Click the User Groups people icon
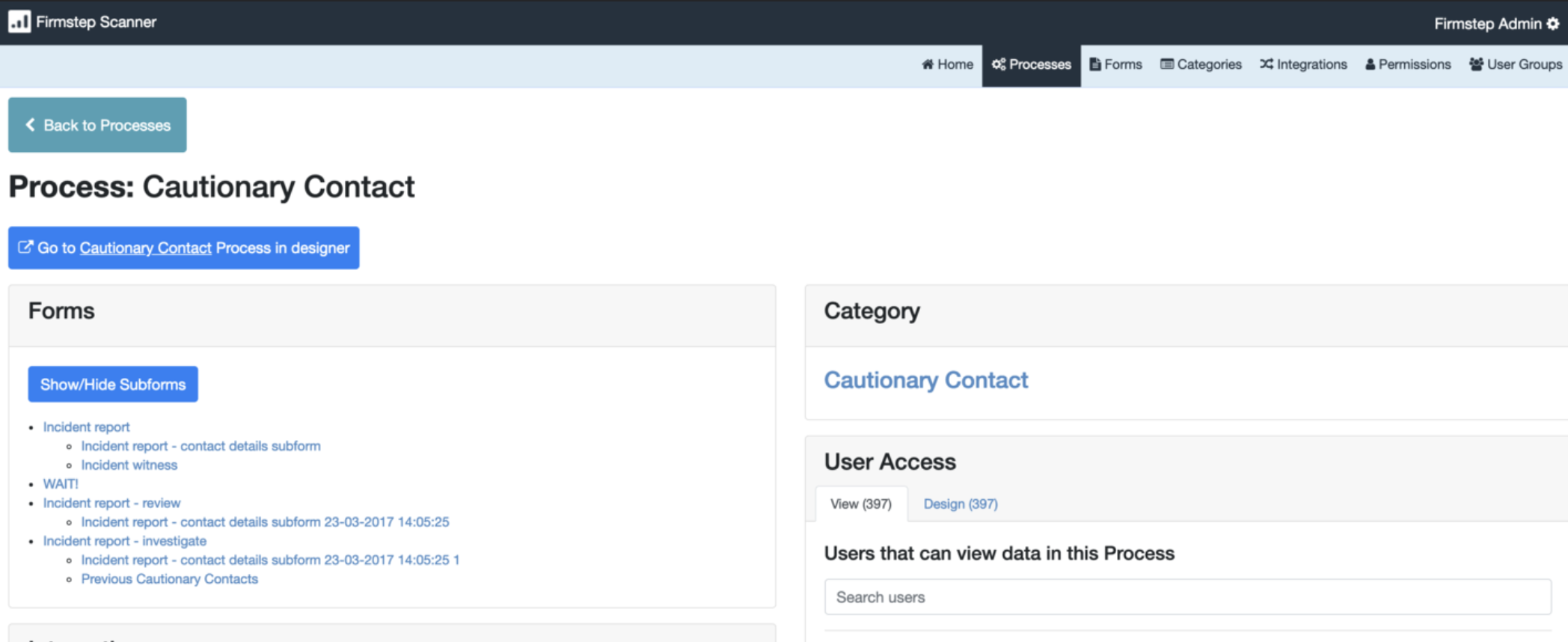1568x642 pixels. tap(1477, 64)
